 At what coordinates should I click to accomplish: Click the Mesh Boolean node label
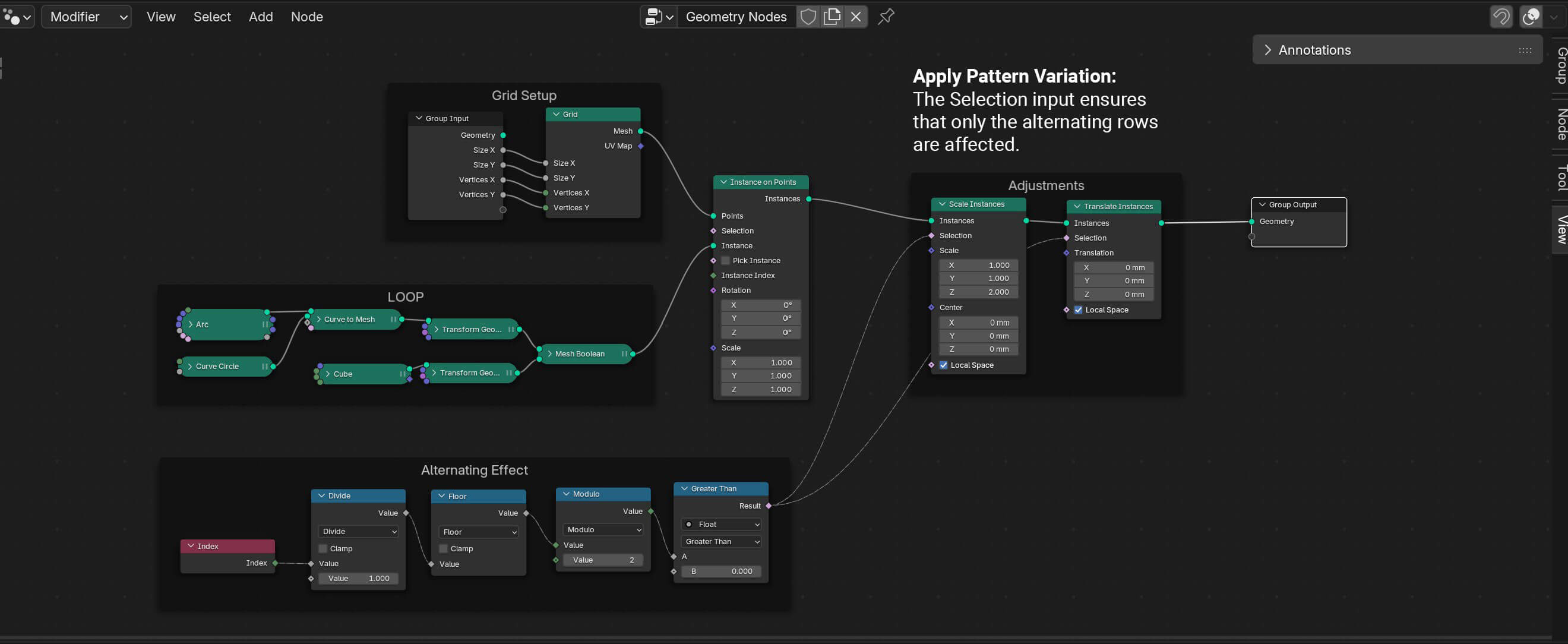click(x=580, y=353)
